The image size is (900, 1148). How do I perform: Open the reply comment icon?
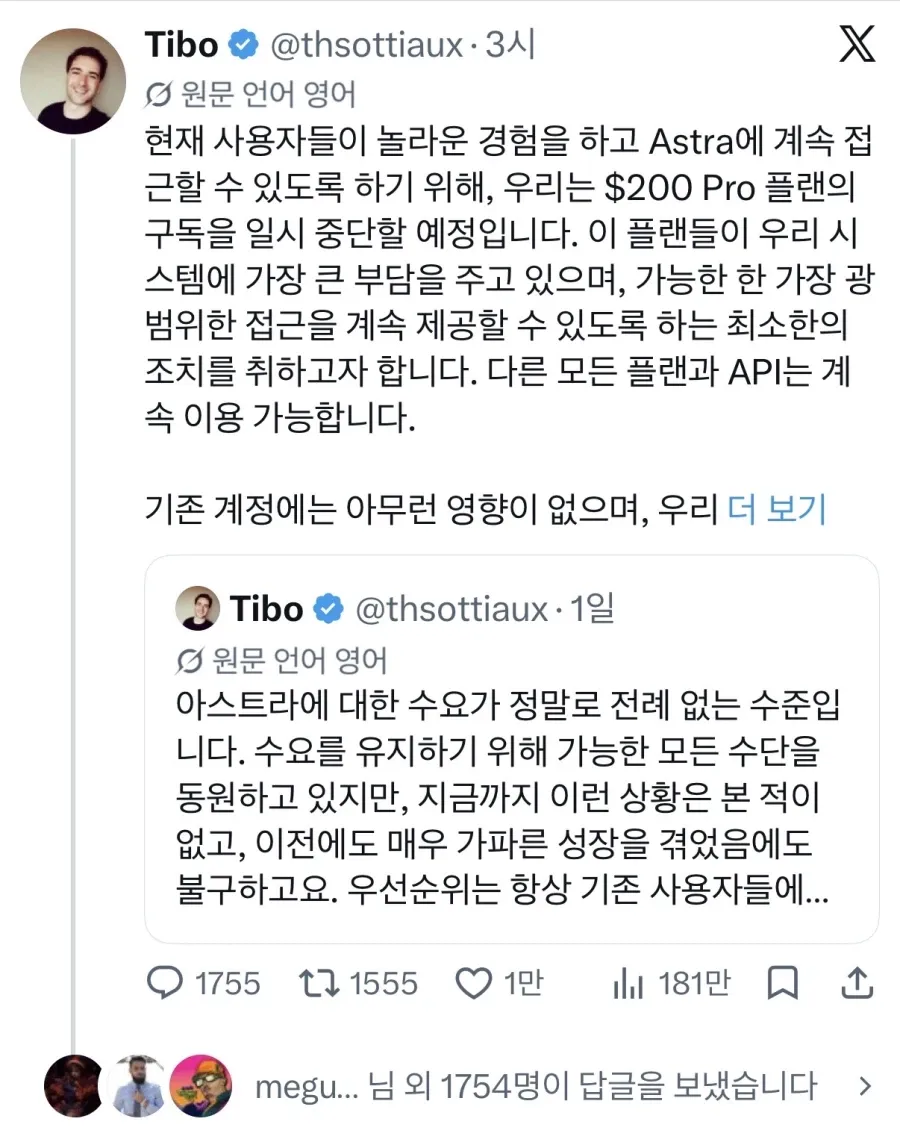pos(165,983)
